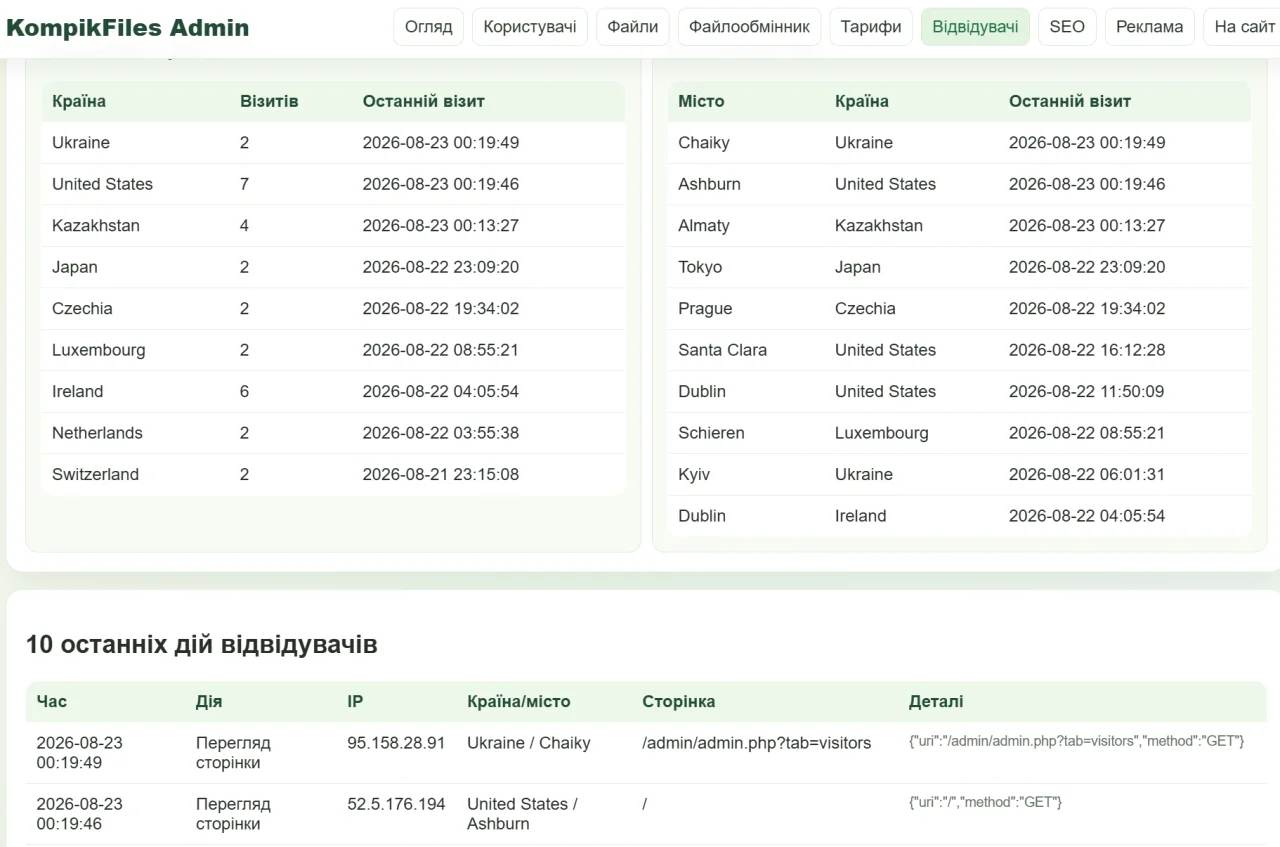Switch to the Реклама tab
The height and width of the screenshot is (847, 1280).
click(1150, 27)
